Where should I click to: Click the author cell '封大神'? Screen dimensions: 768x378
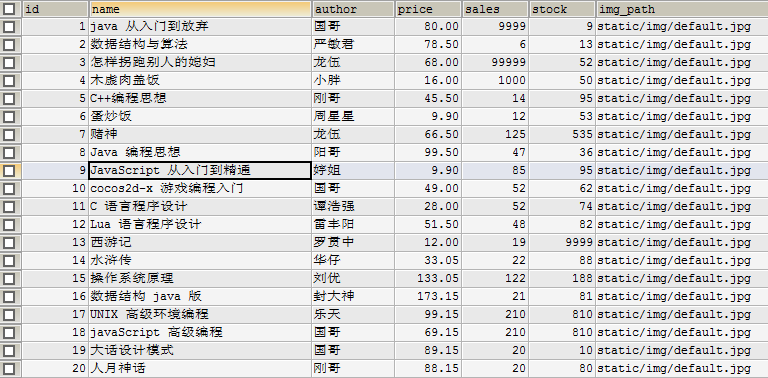[353, 296]
